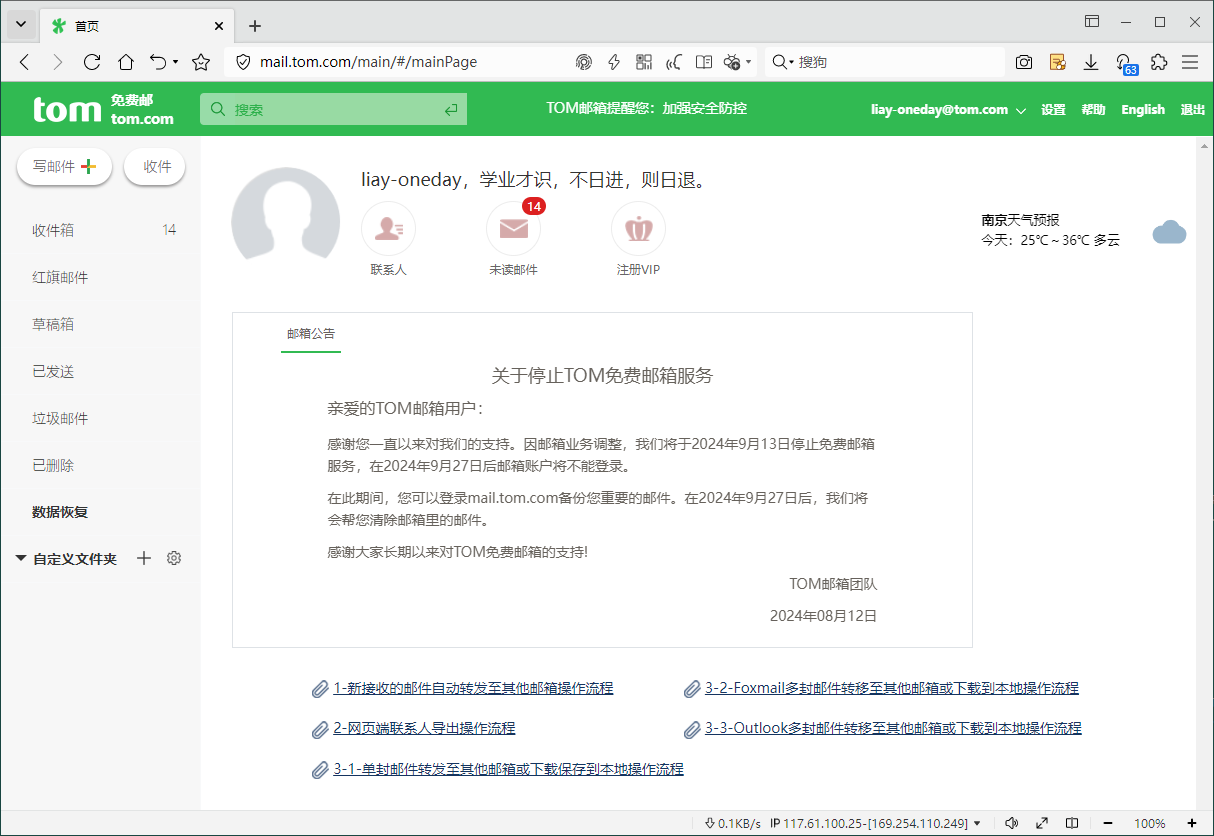Click the Register VIP (注册VIP) crown icon
The width and height of the screenshot is (1214, 836).
point(638,229)
